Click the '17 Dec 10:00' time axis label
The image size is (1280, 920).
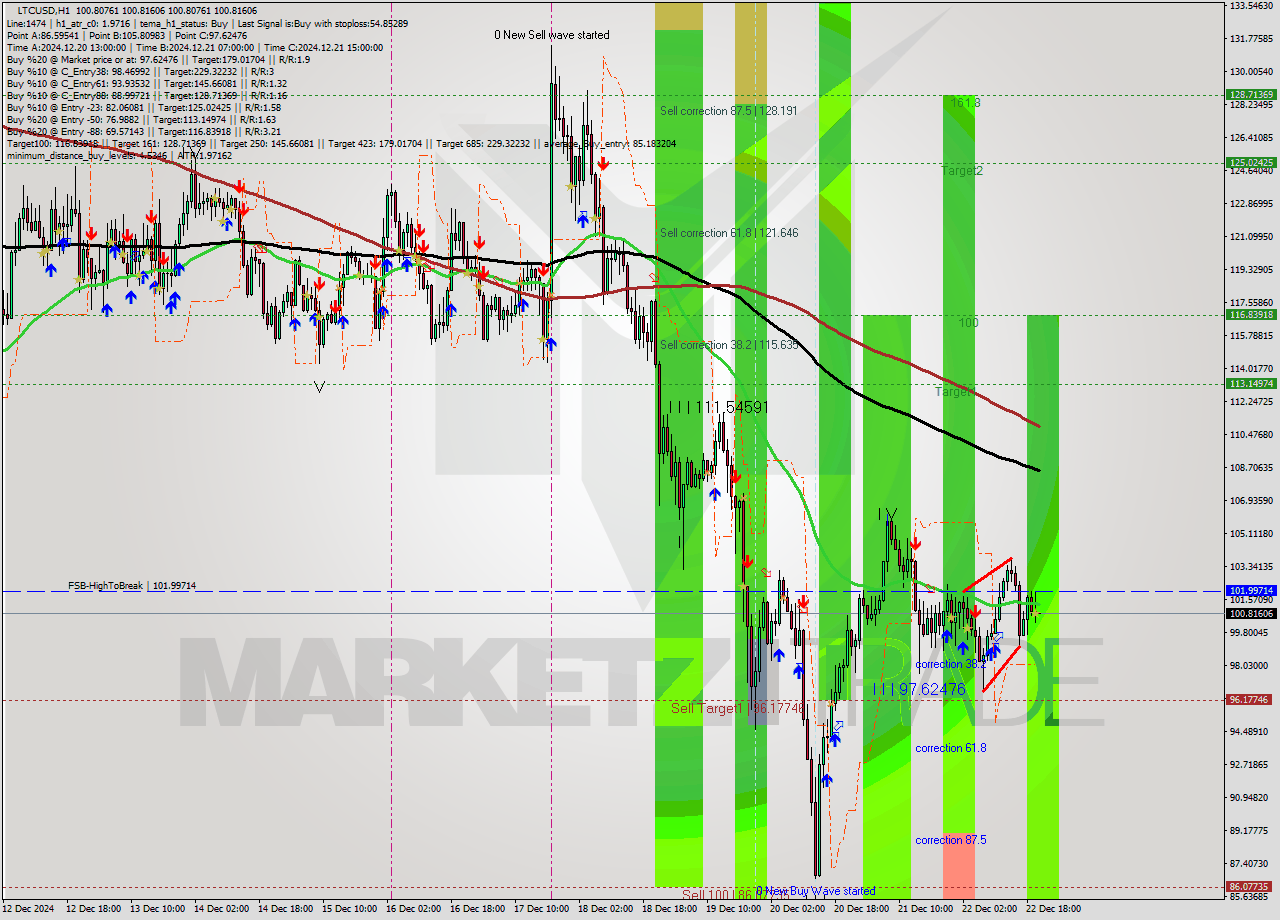[543, 908]
